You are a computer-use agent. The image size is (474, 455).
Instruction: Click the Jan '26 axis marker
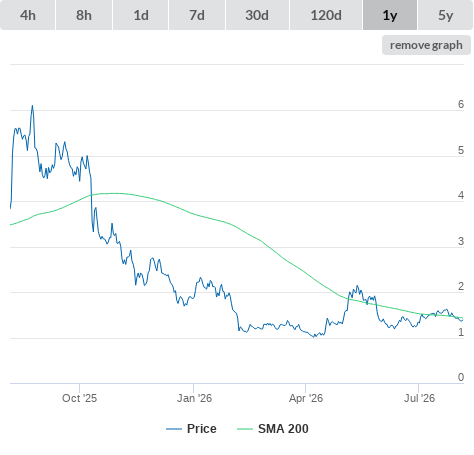(x=194, y=398)
